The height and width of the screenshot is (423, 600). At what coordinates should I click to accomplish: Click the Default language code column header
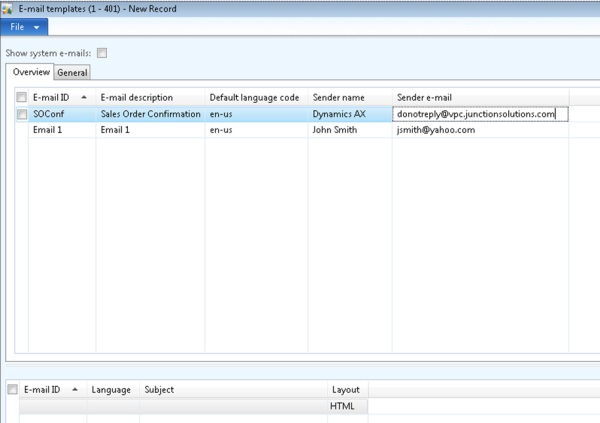click(254, 97)
